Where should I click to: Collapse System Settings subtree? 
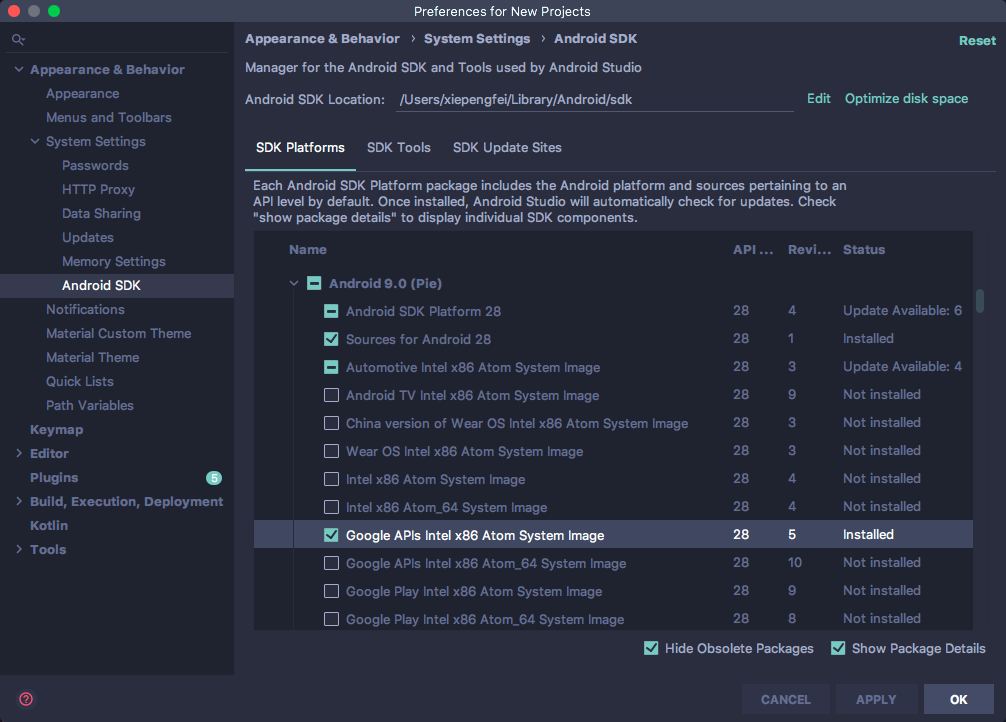[35, 141]
